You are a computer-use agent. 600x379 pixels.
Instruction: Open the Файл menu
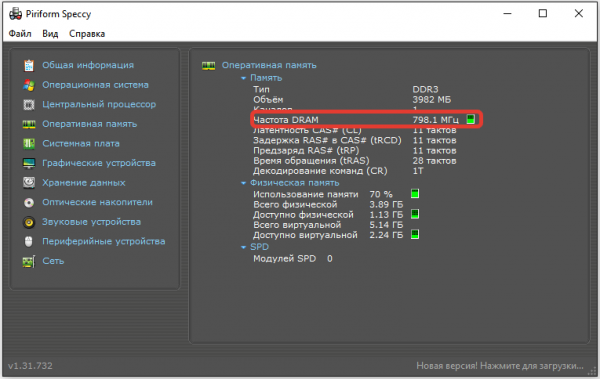click(x=20, y=34)
